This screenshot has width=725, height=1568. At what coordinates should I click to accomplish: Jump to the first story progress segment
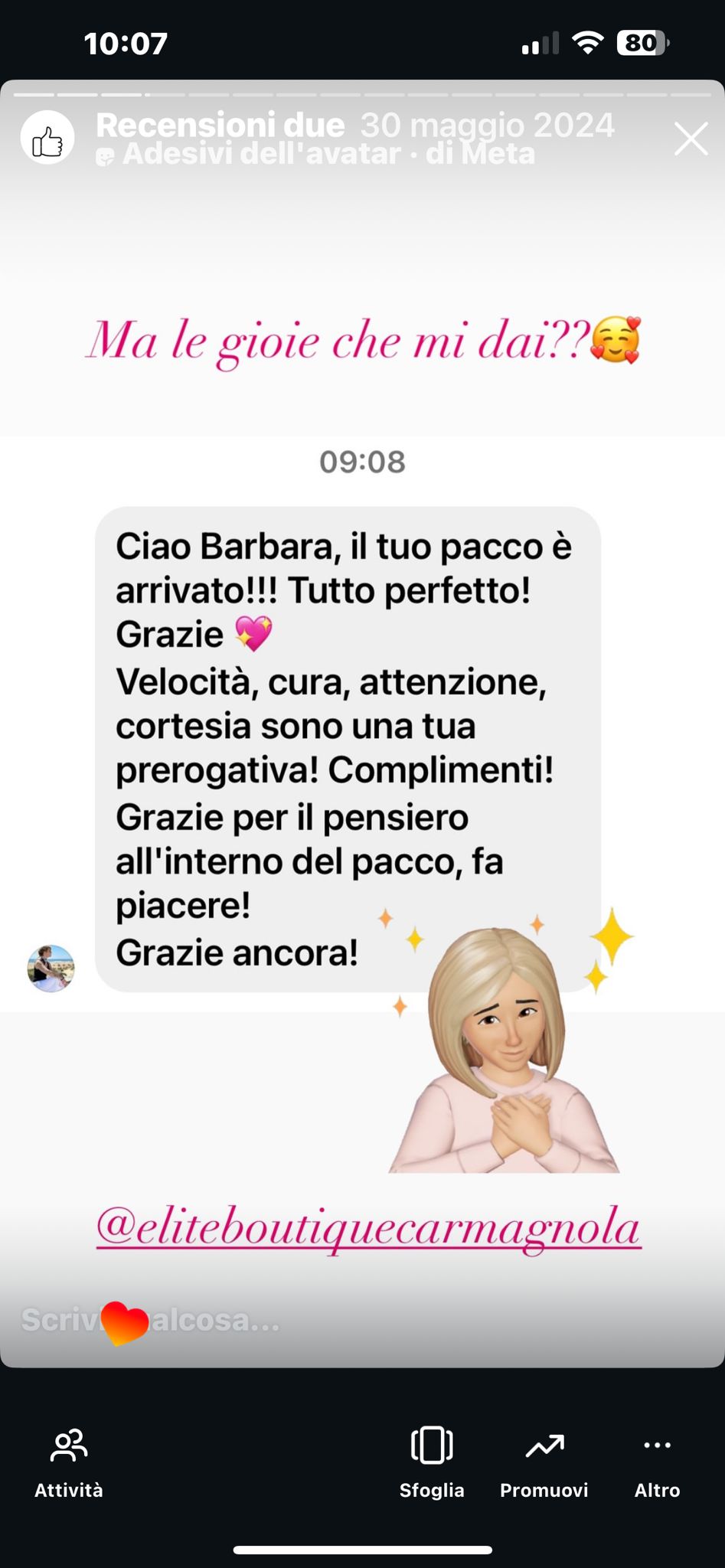[34, 94]
